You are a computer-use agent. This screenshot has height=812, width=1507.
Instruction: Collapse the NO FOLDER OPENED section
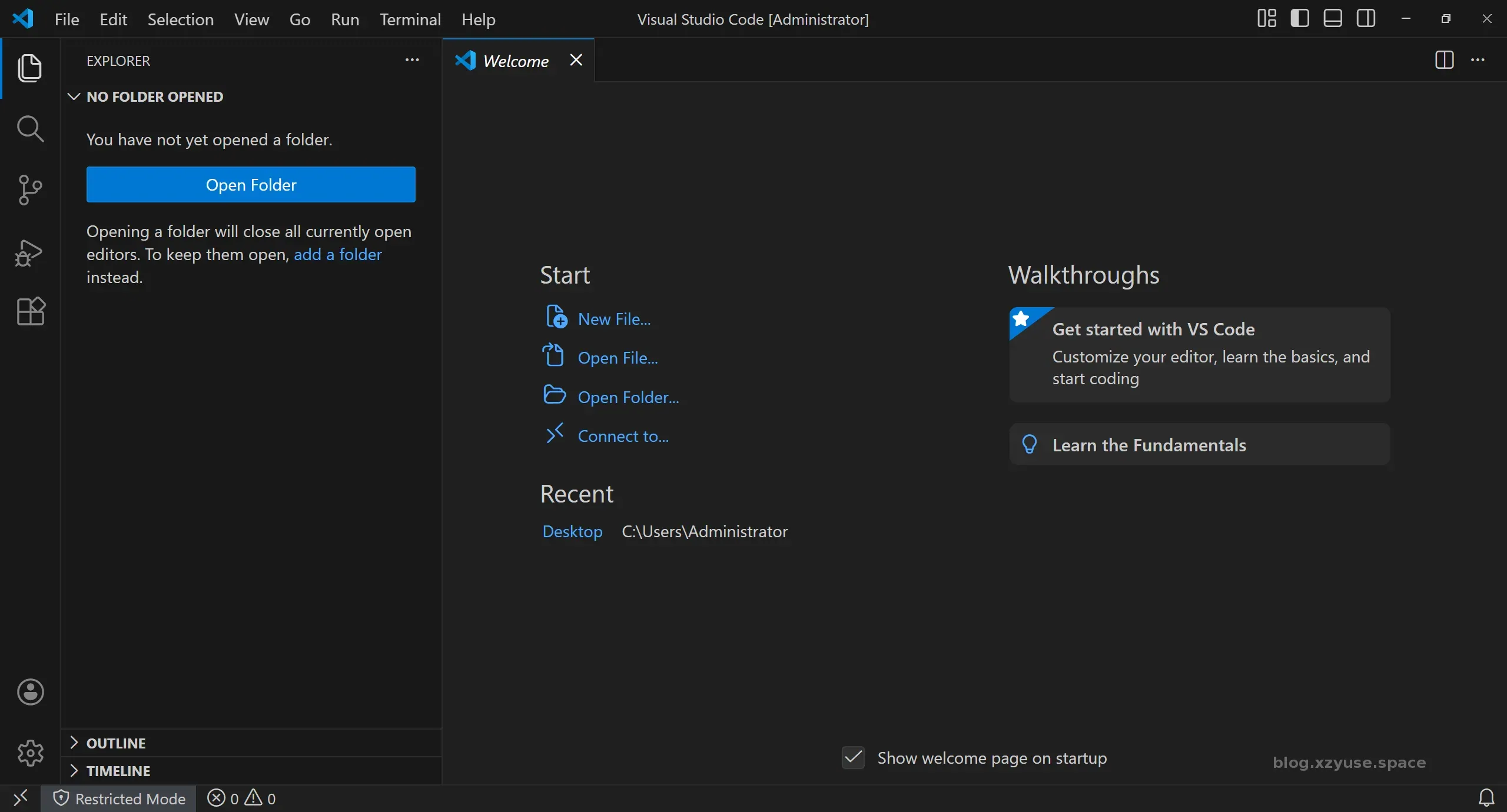pyautogui.click(x=155, y=96)
